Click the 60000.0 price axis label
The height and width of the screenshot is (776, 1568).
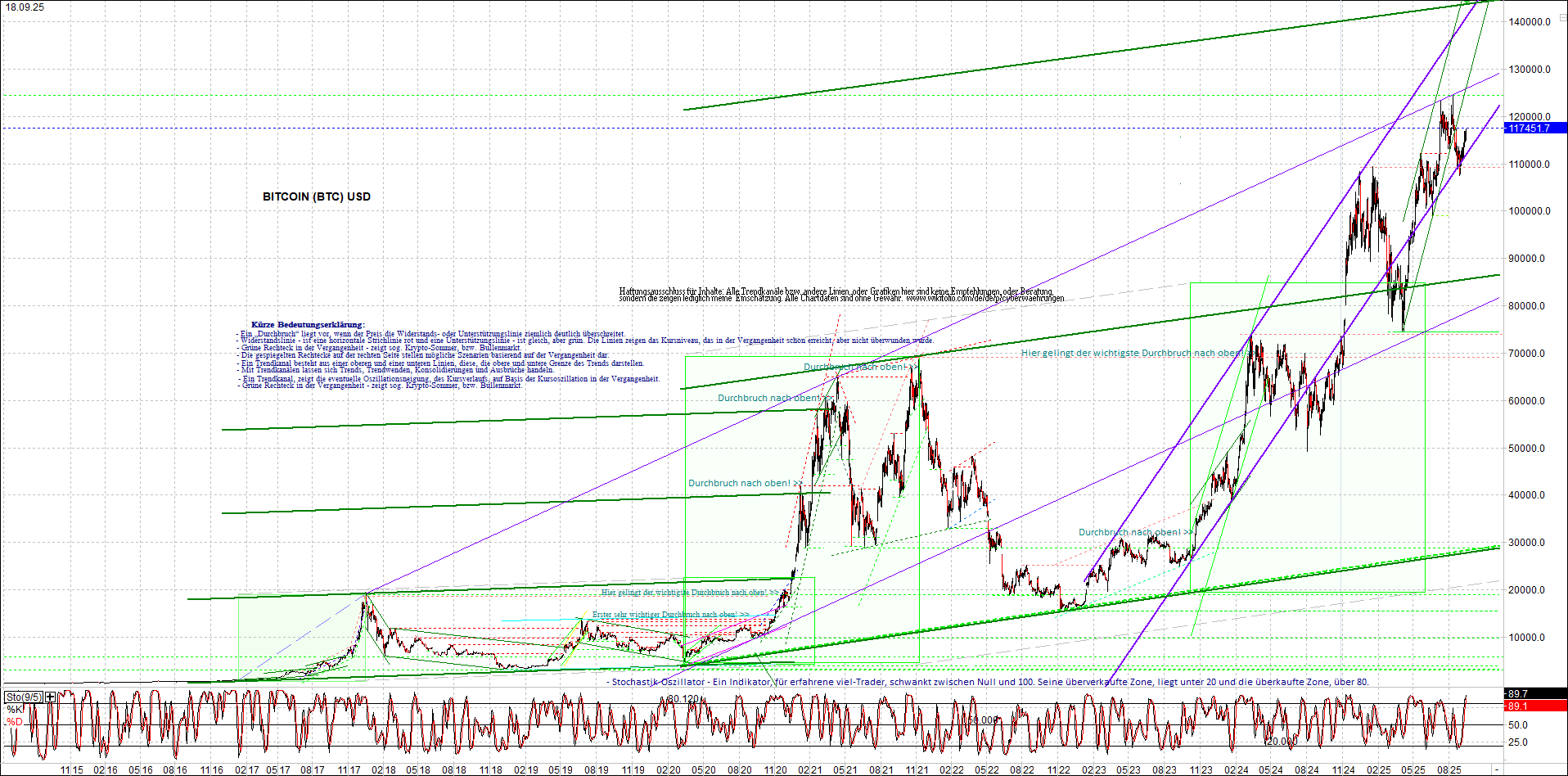click(1527, 401)
